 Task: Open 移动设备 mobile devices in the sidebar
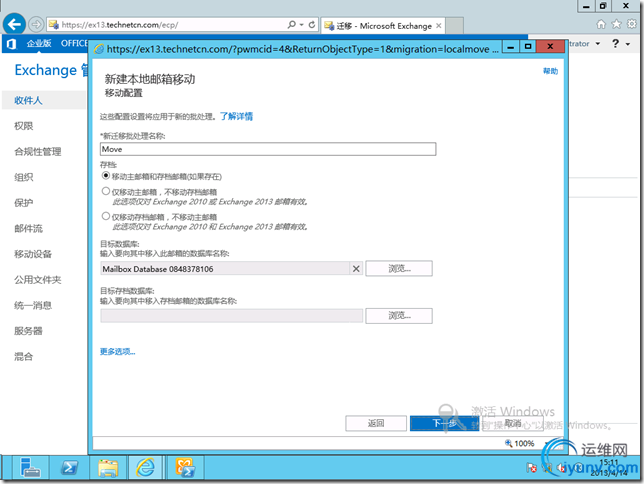click(33, 254)
